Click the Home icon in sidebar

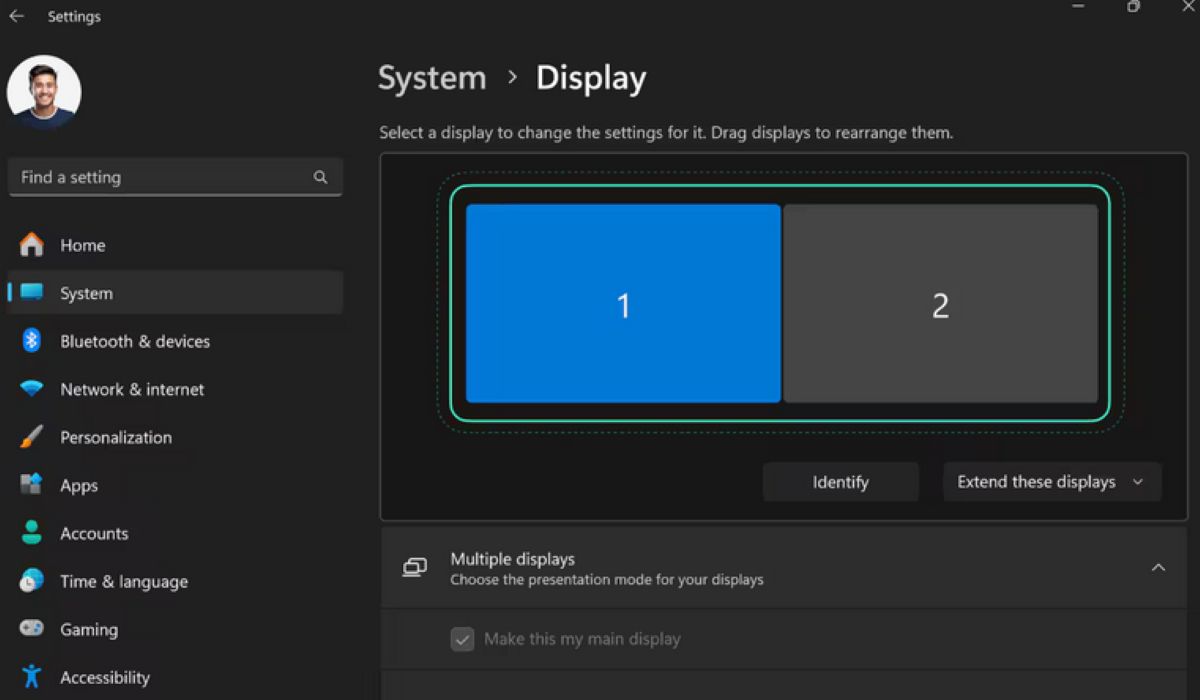[x=32, y=245]
